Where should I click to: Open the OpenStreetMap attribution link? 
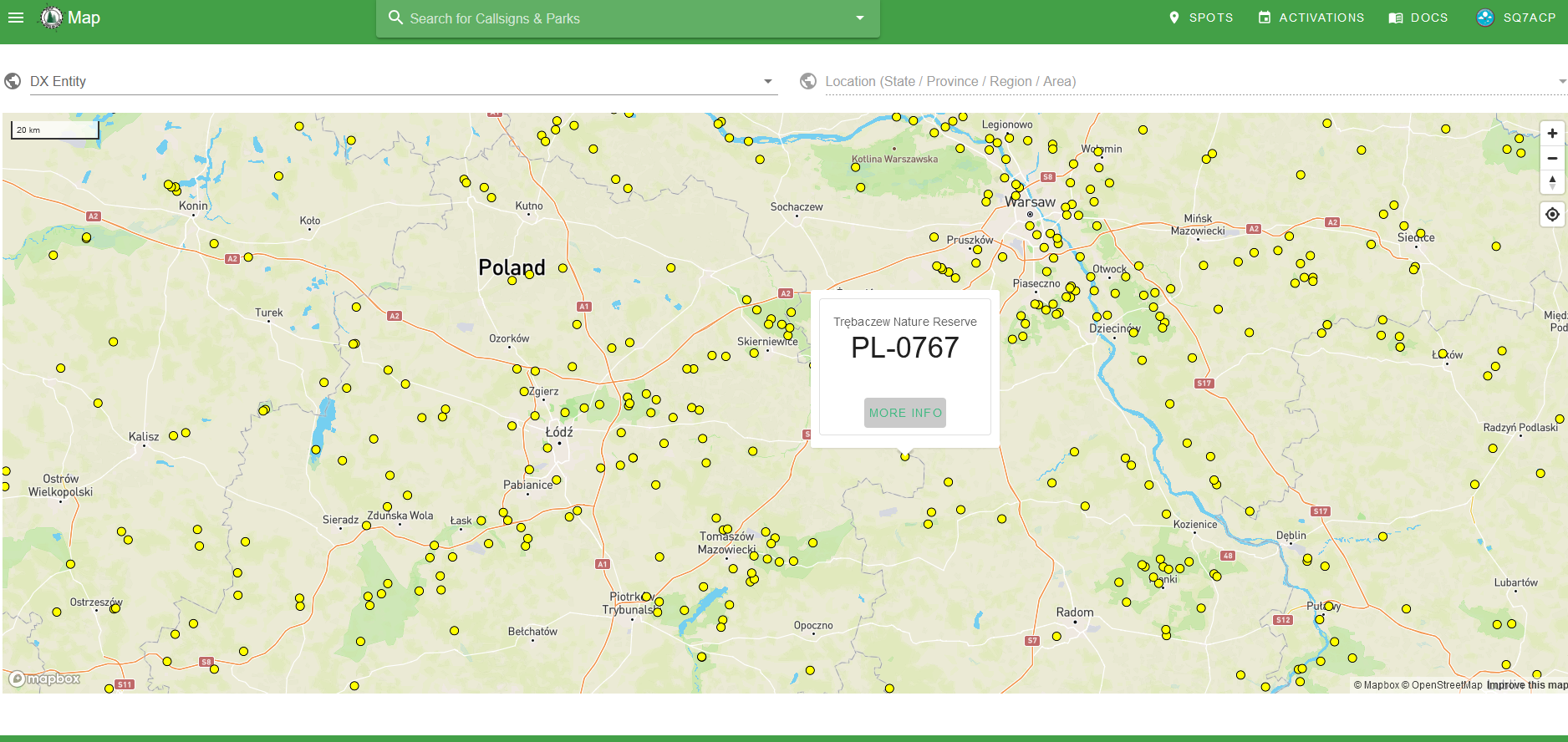[x=1446, y=685]
